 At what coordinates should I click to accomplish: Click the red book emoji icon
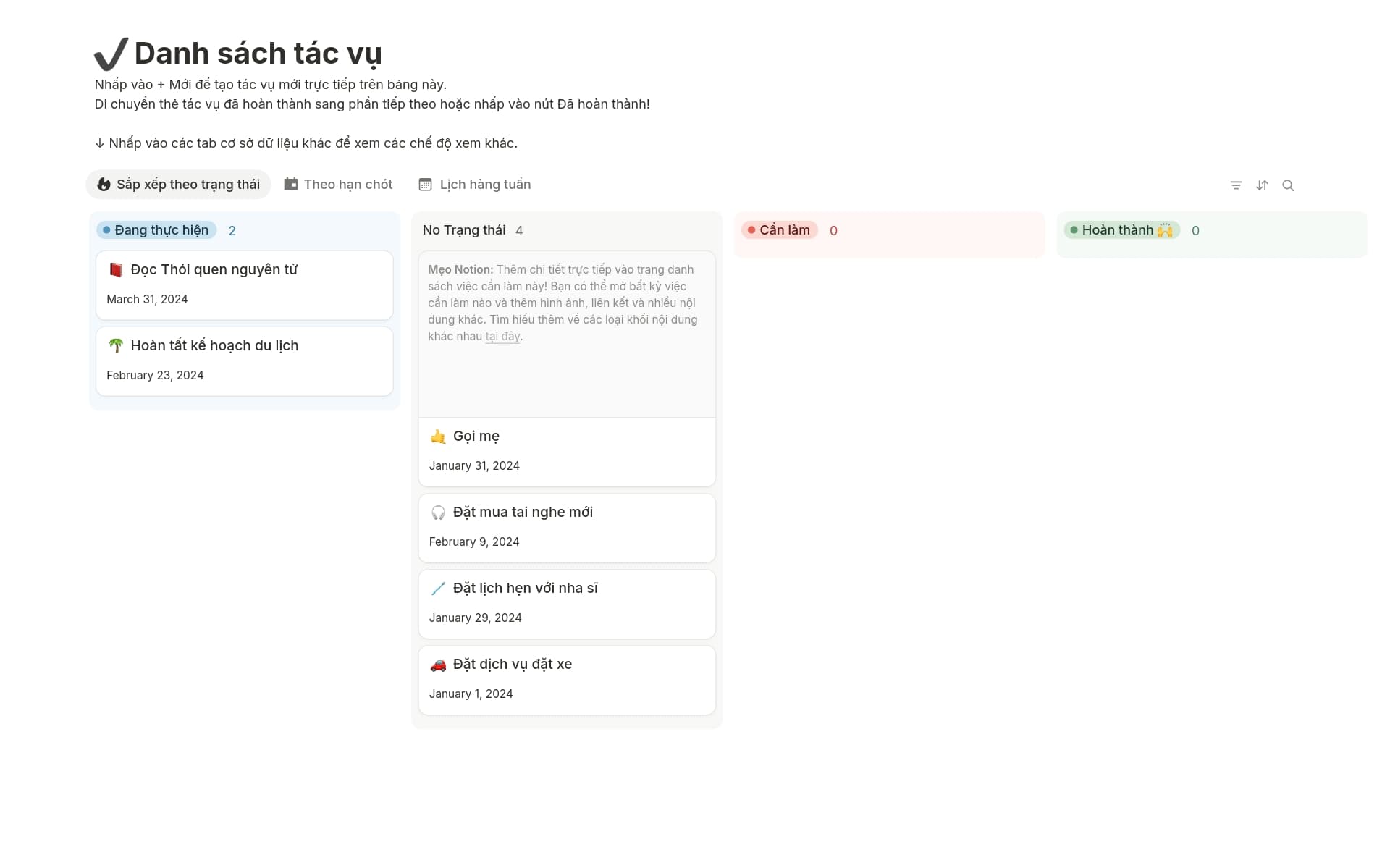point(116,270)
